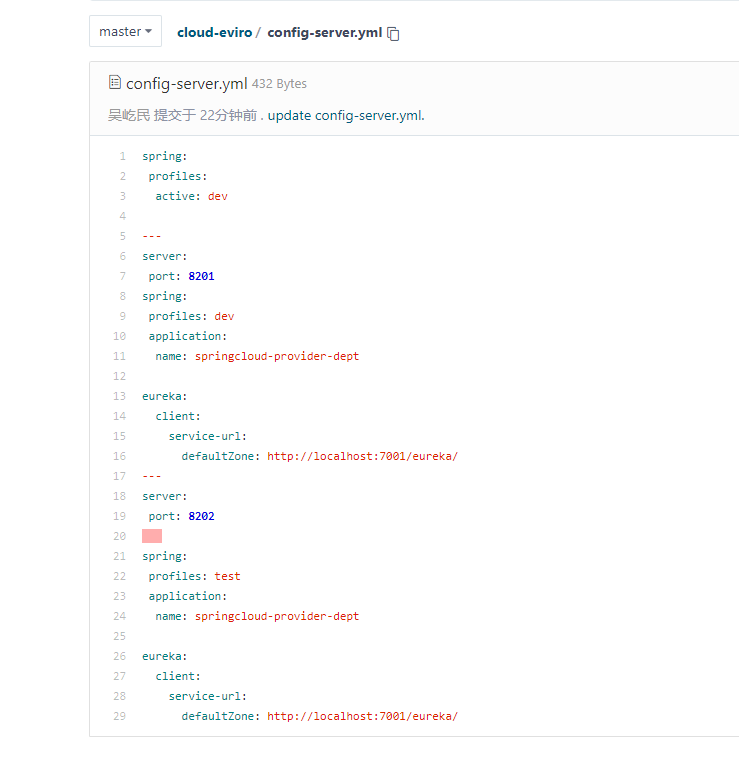Image resolution: width=739 pixels, height=767 pixels.
Task: Open author 吴屹民's profile
Action: click(129, 115)
